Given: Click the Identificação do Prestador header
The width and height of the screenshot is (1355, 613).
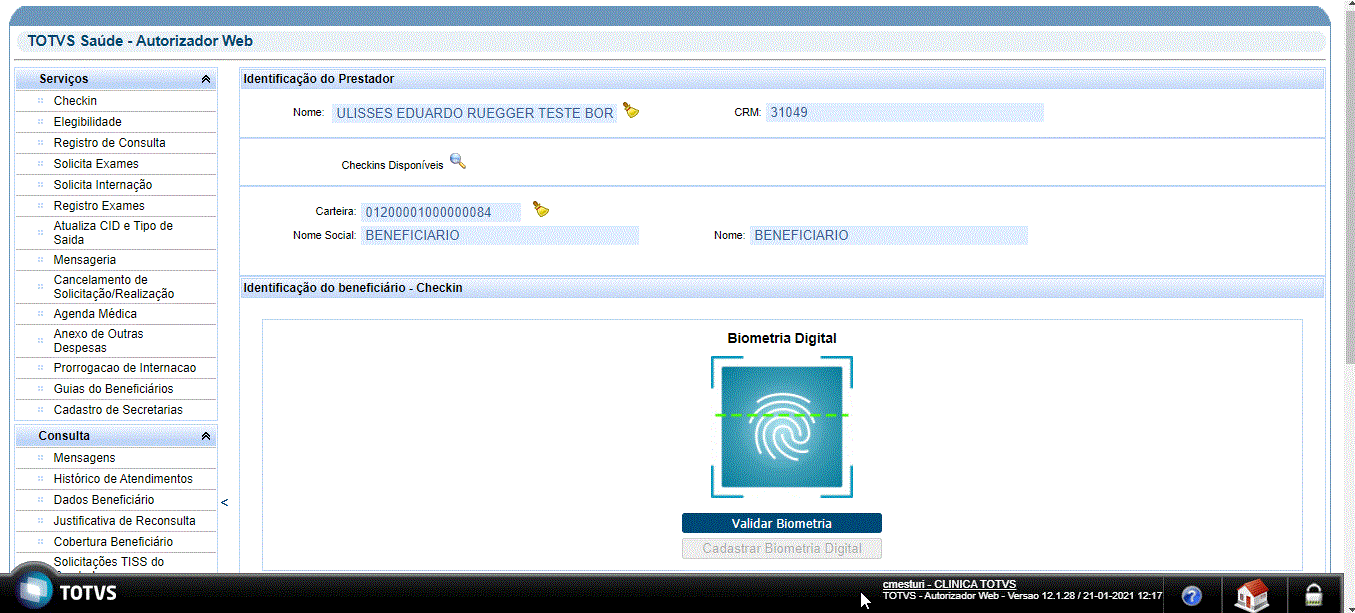Looking at the screenshot, I should coord(319,79).
